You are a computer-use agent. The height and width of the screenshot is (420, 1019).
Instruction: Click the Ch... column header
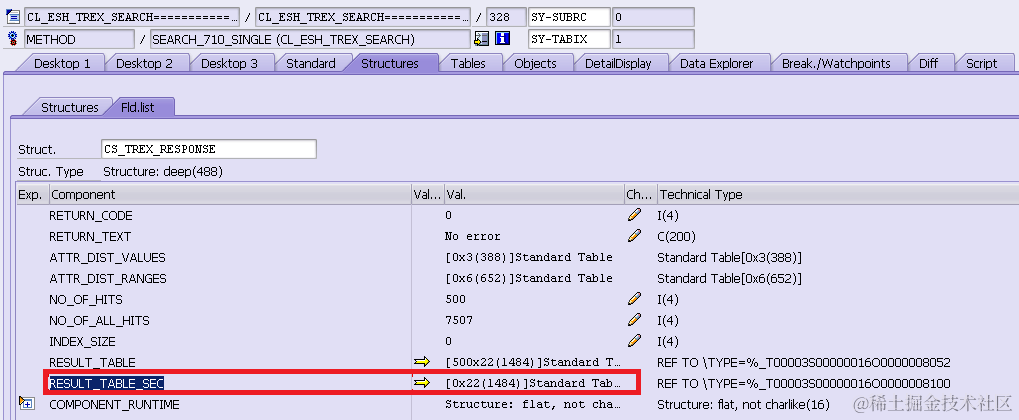point(640,194)
